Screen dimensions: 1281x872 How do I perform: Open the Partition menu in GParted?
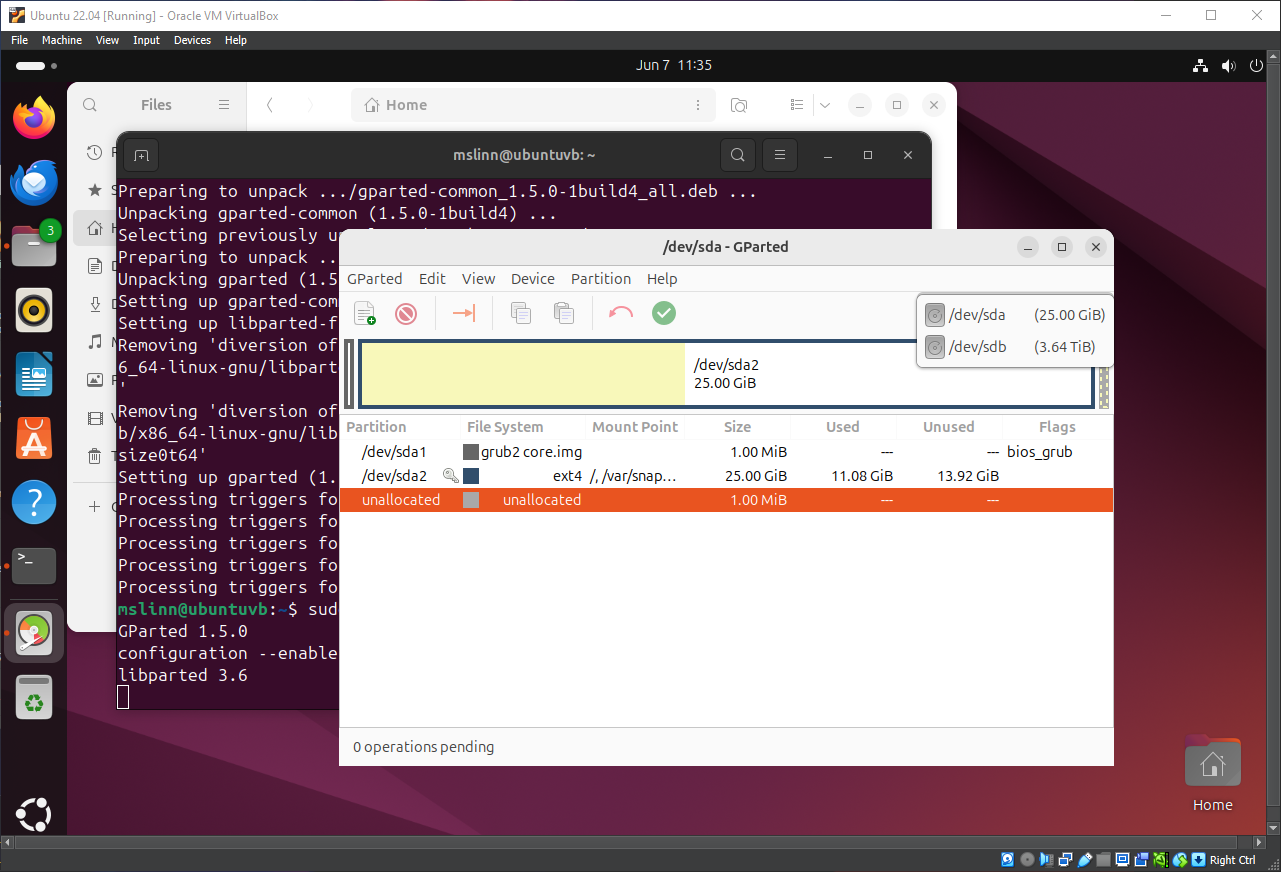(x=600, y=279)
